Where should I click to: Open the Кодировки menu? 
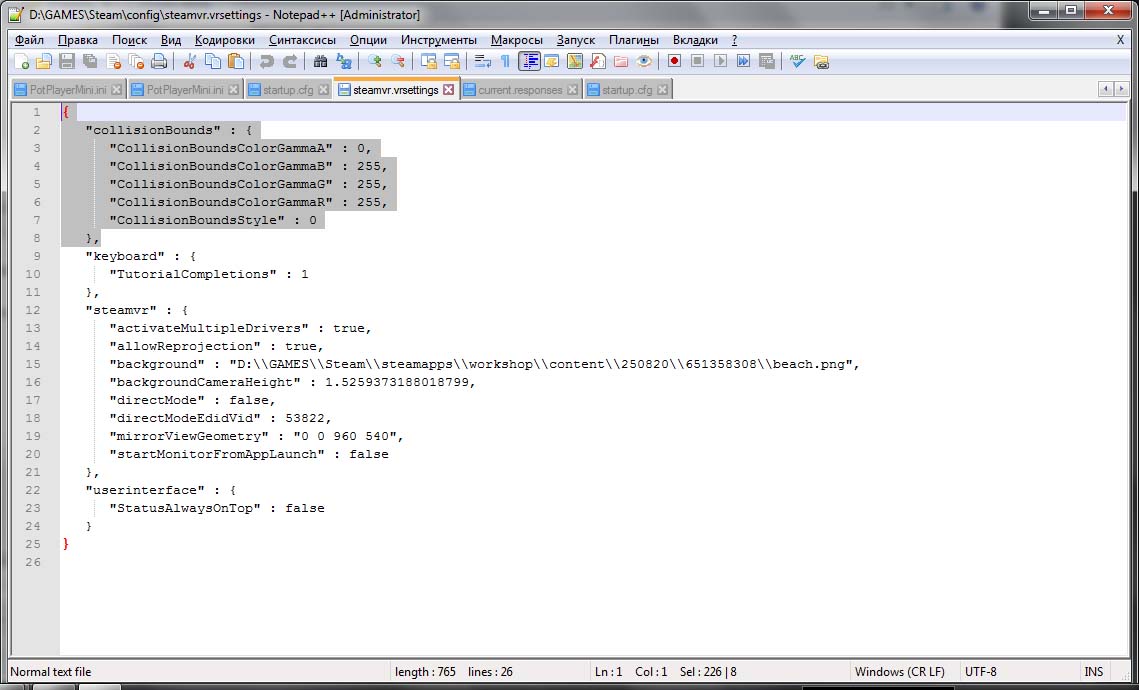225,40
